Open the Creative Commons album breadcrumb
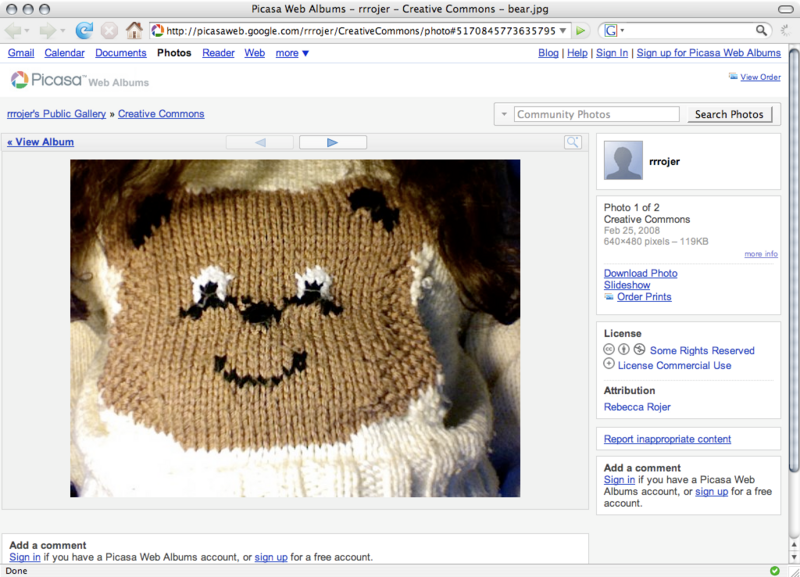This screenshot has height=577, width=800. pyautogui.click(x=161, y=114)
